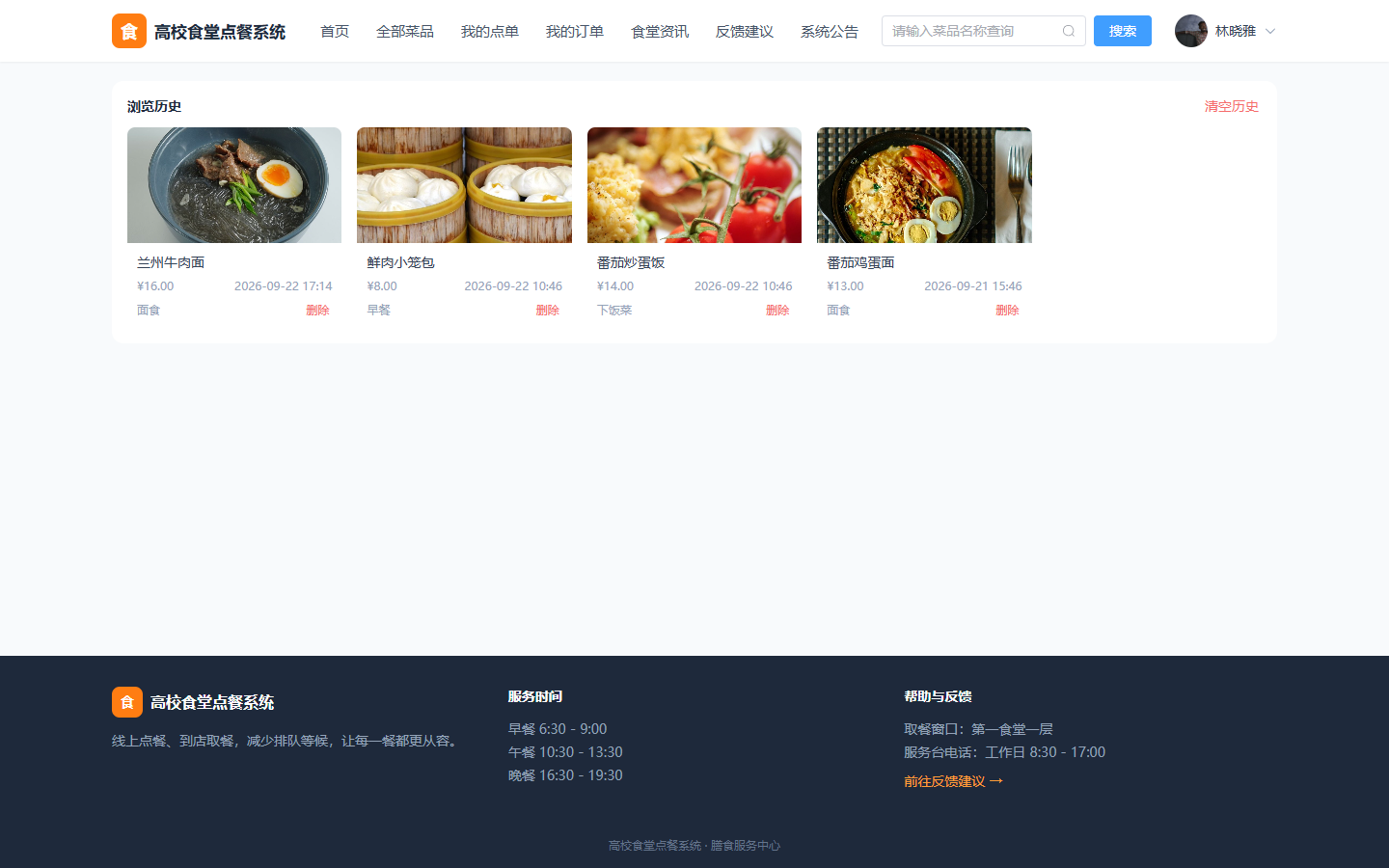Follow the 前往反馈建议 footer link
The width and height of the screenshot is (1389, 868).
tap(953, 781)
